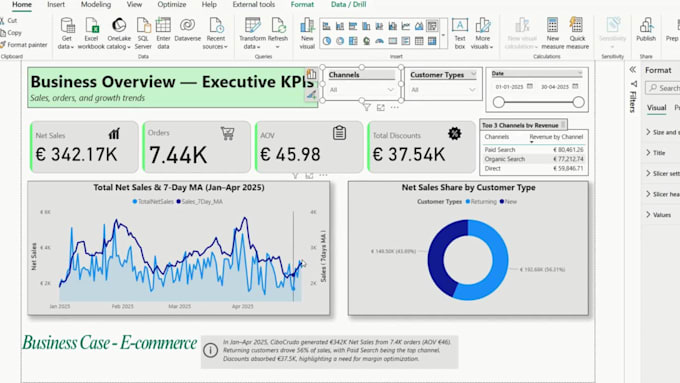680x383 pixels.
Task: Open more options for Channels slicer
Action: 394,107
